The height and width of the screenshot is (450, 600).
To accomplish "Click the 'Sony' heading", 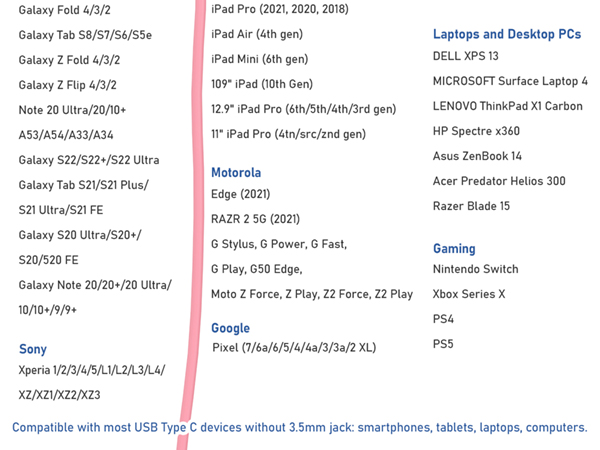I will point(33,349).
